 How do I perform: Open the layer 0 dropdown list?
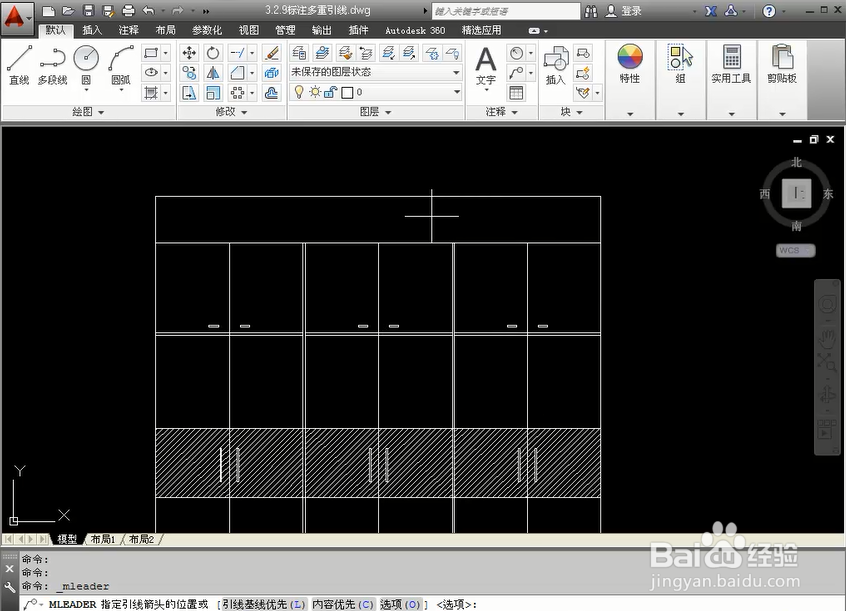click(456, 92)
